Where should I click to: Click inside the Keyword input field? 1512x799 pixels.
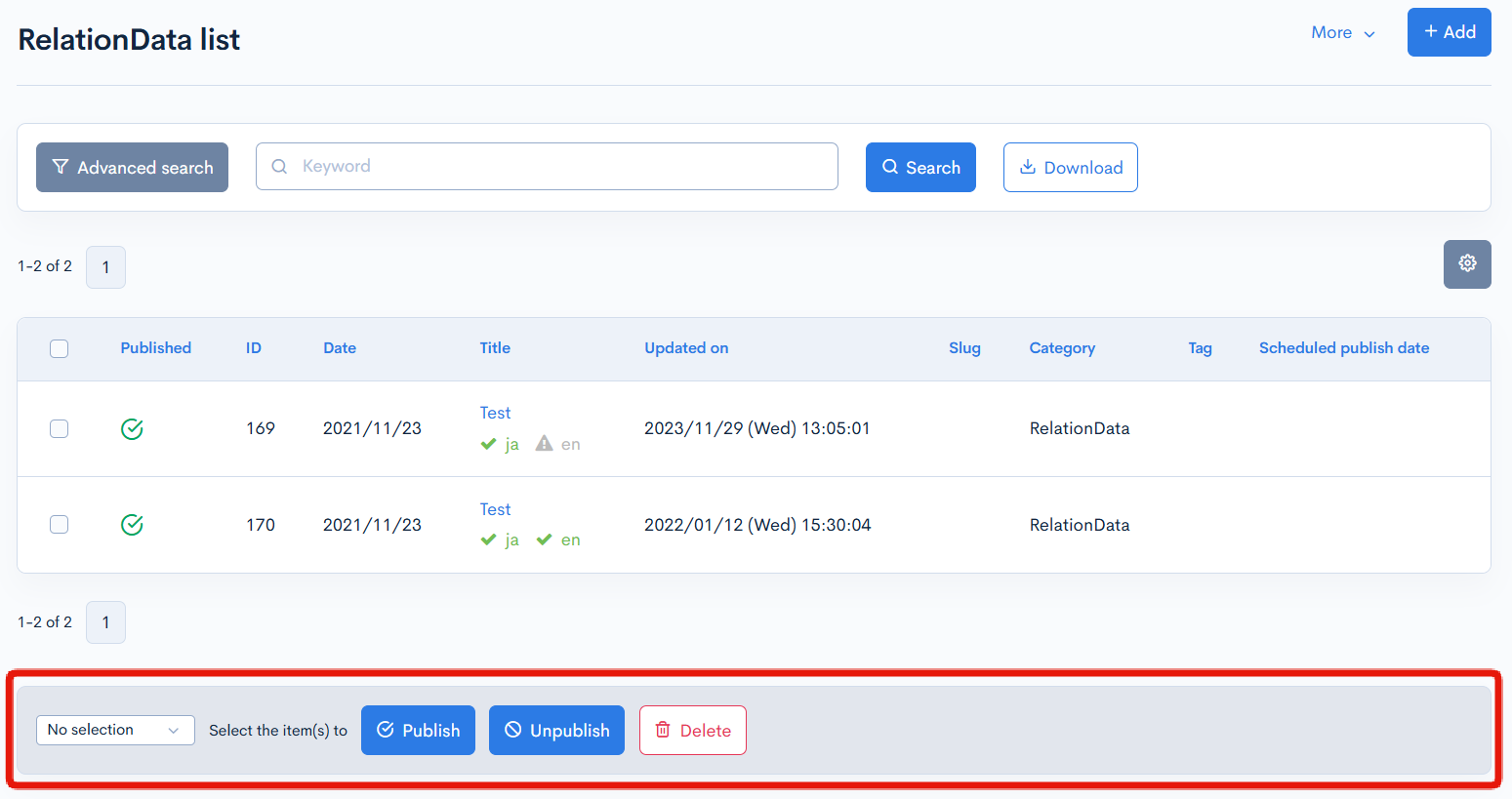coord(547,166)
